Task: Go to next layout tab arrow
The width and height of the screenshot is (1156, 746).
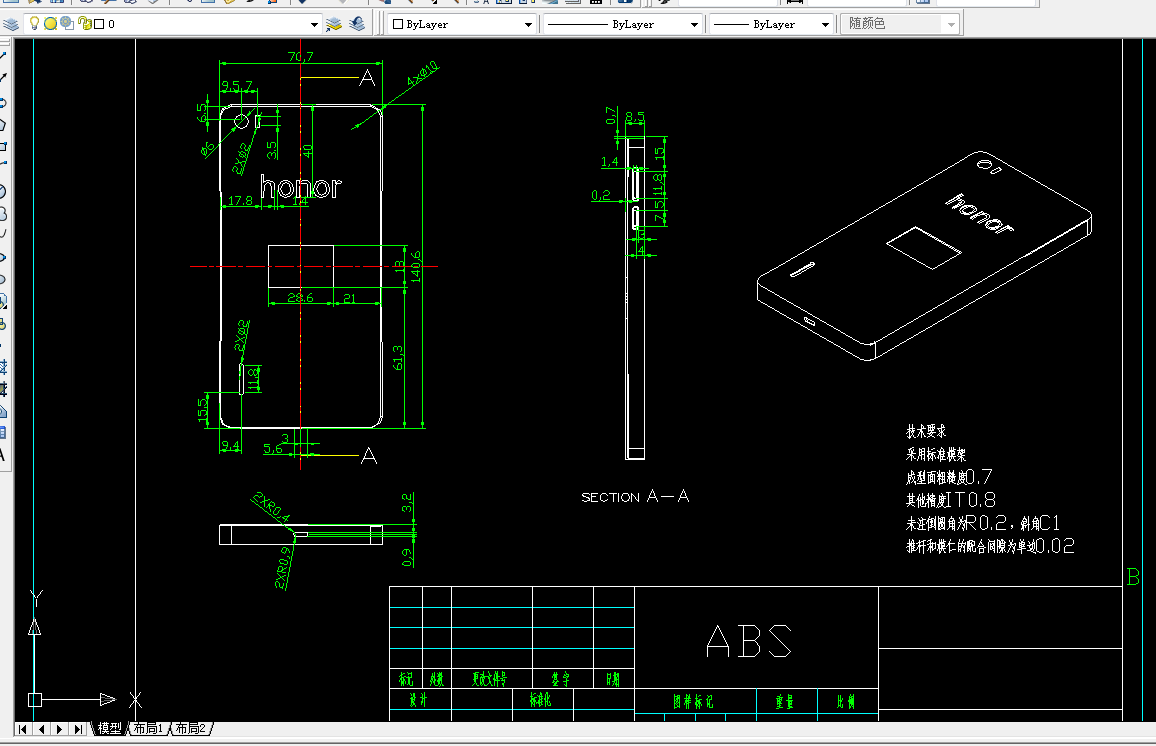Action: 60,729
